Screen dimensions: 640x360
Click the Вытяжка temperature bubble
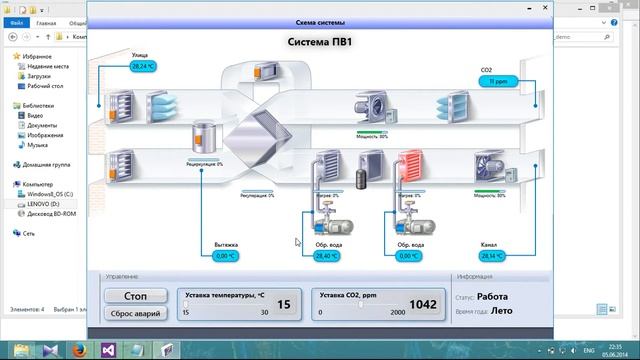click(225, 256)
